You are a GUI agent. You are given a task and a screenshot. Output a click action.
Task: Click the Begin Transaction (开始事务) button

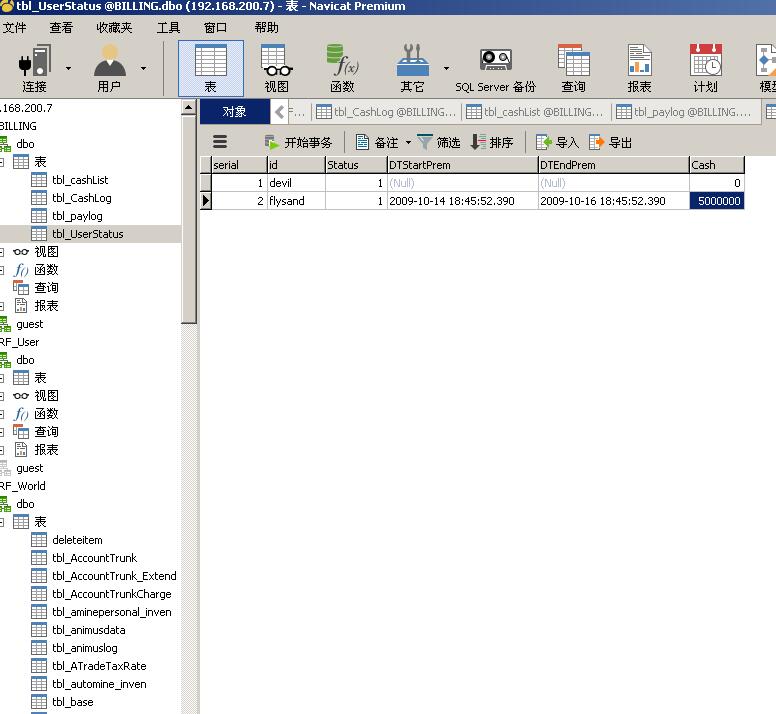pos(298,143)
